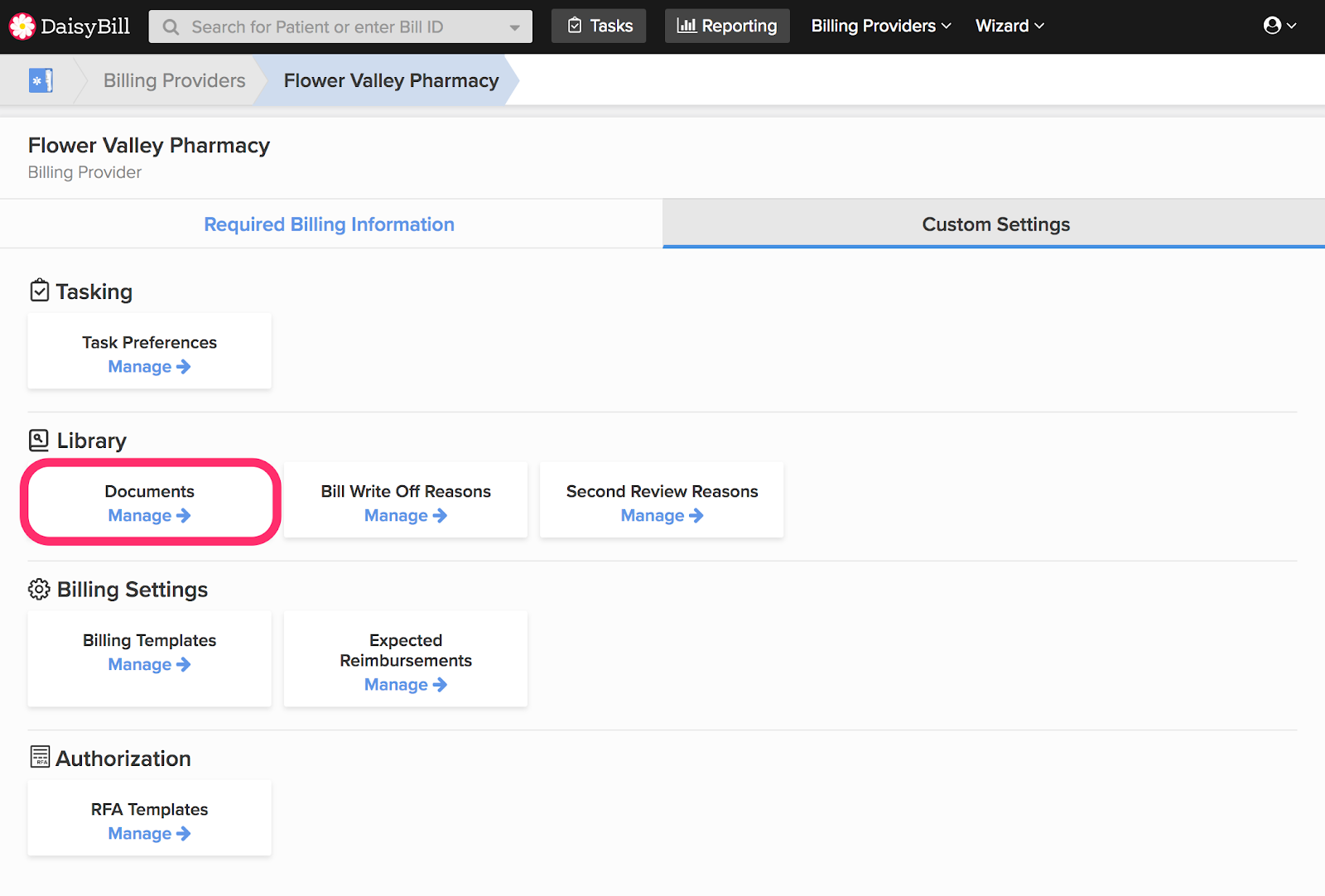Image resolution: width=1325 pixels, height=896 pixels.
Task: Click the Tasking clipboard icon
Action: (39, 291)
